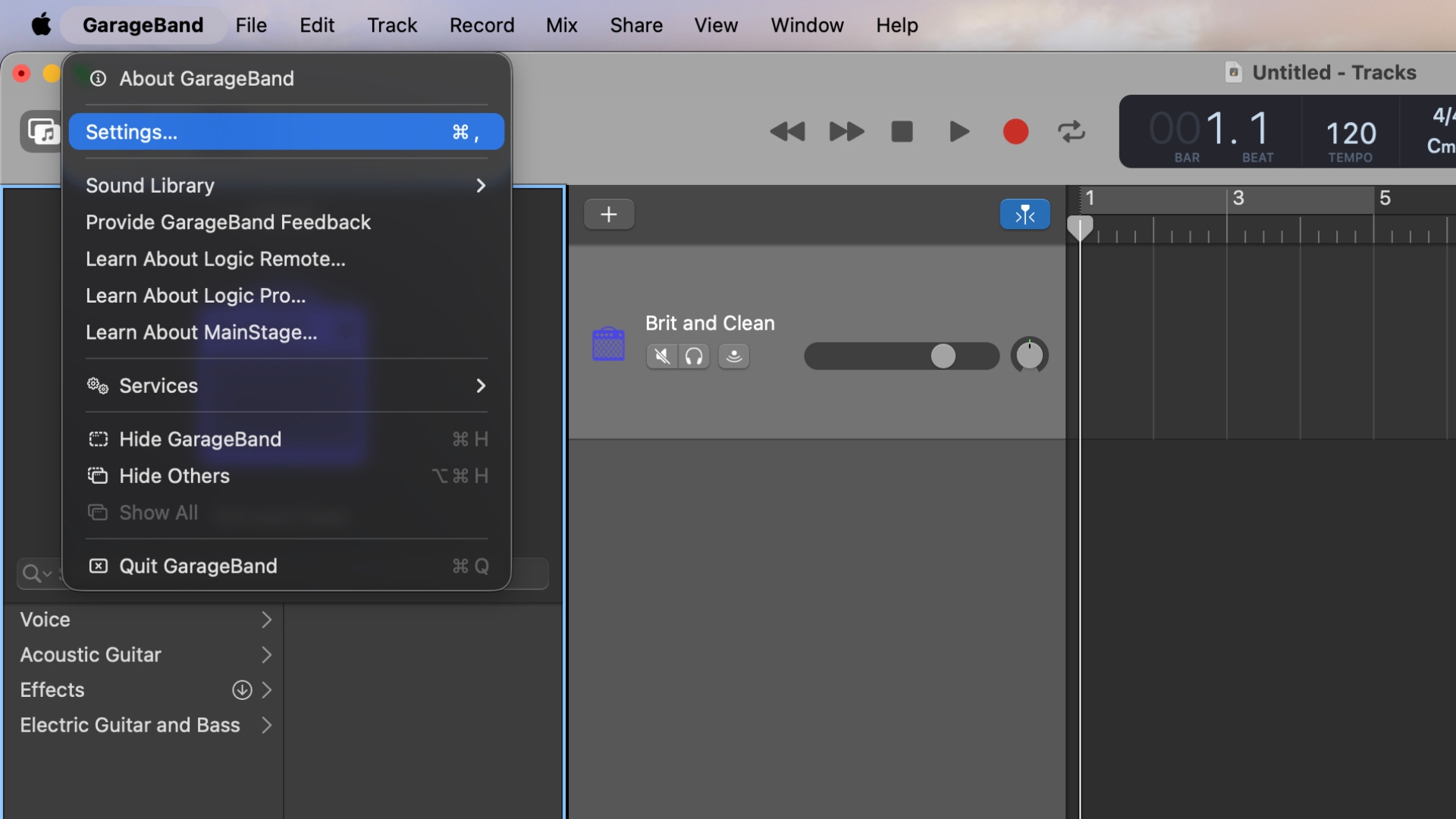The height and width of the screenshot is (819, 1456).
Task: Click bar 3 in the timeline ruler
Action: pos(1238,199)
